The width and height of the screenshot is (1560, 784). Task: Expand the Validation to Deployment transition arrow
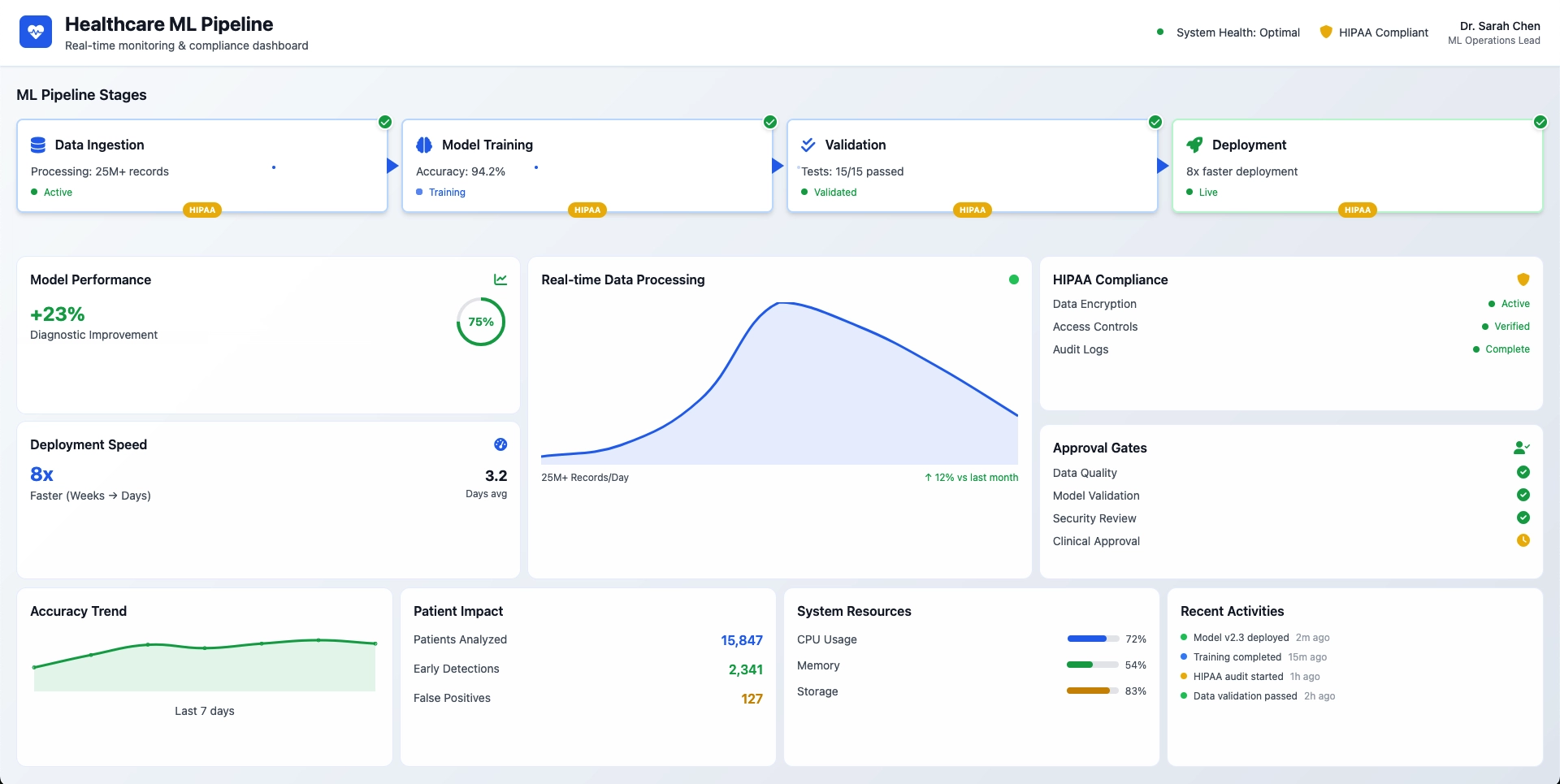(x=1162, y=166)
